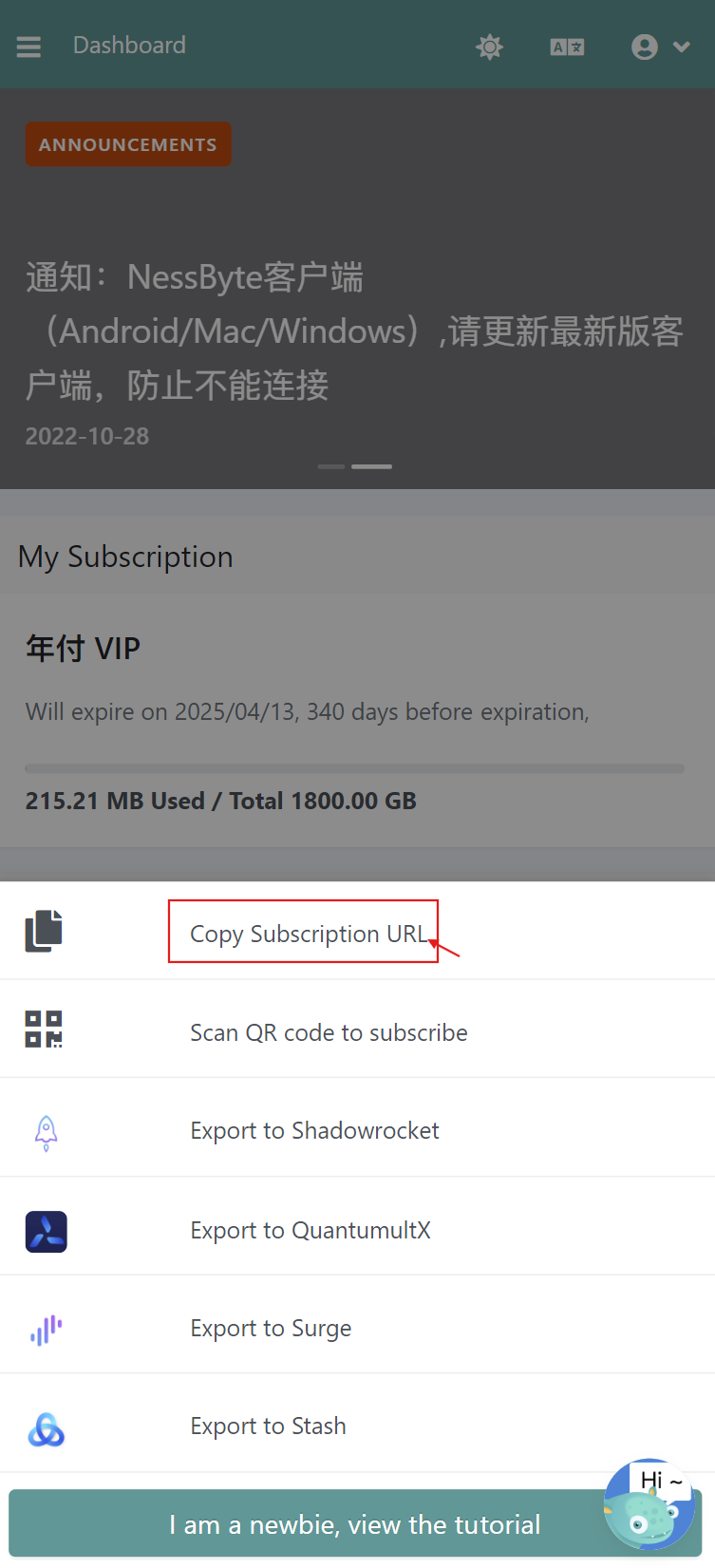Click the data usage progress bar
This screenshot has height=1568, width=715.
[x=354, y=768]
